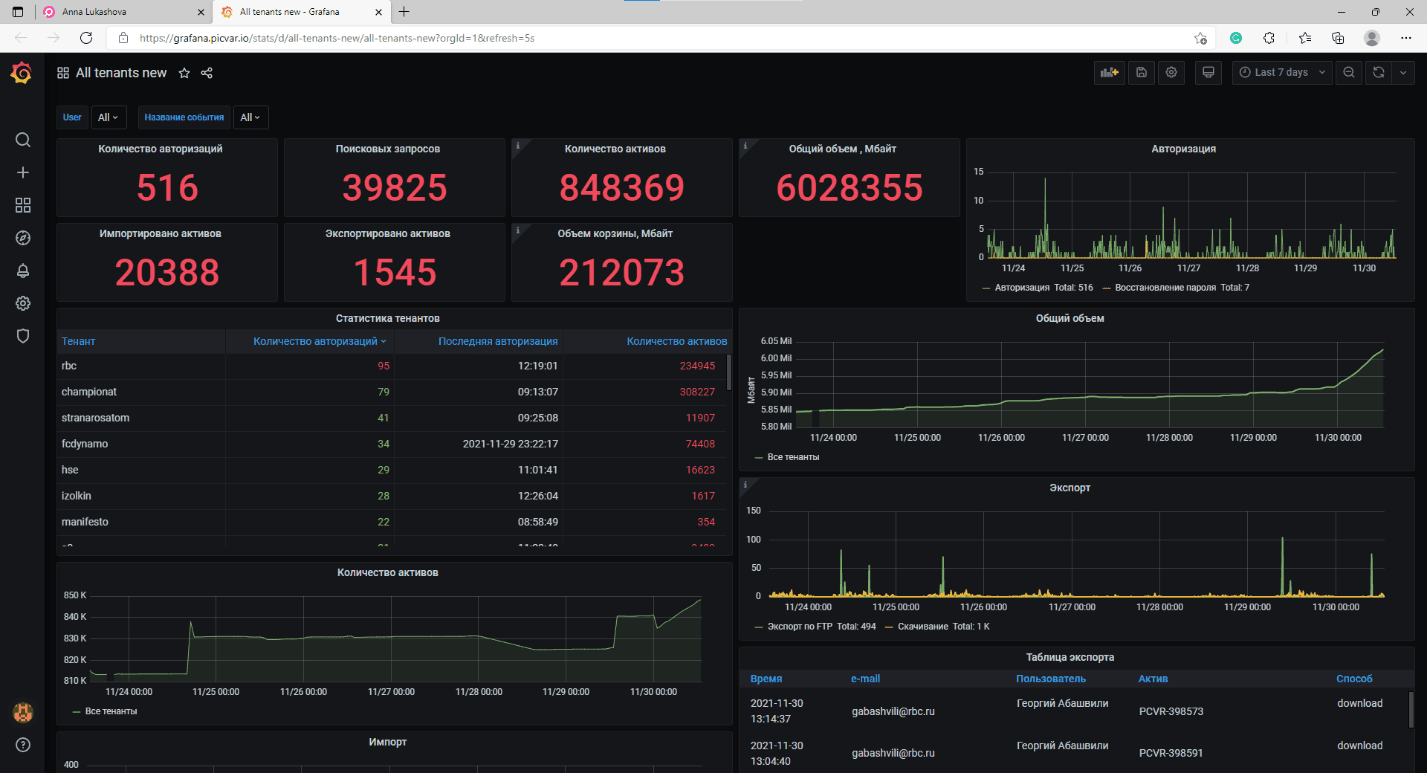
Task: Open the user avatar in sidebar
Action: pyautogui.click(x=23, y=712)
